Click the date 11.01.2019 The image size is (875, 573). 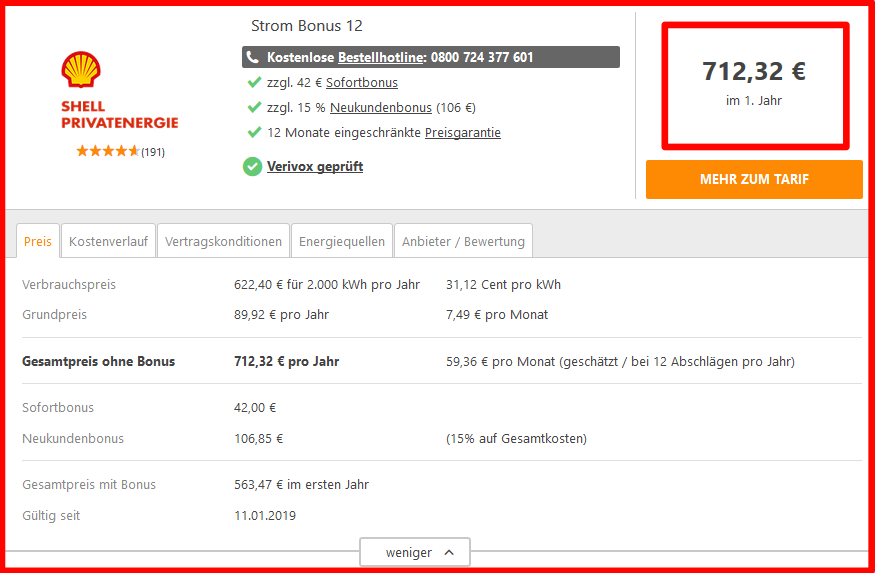265,516
